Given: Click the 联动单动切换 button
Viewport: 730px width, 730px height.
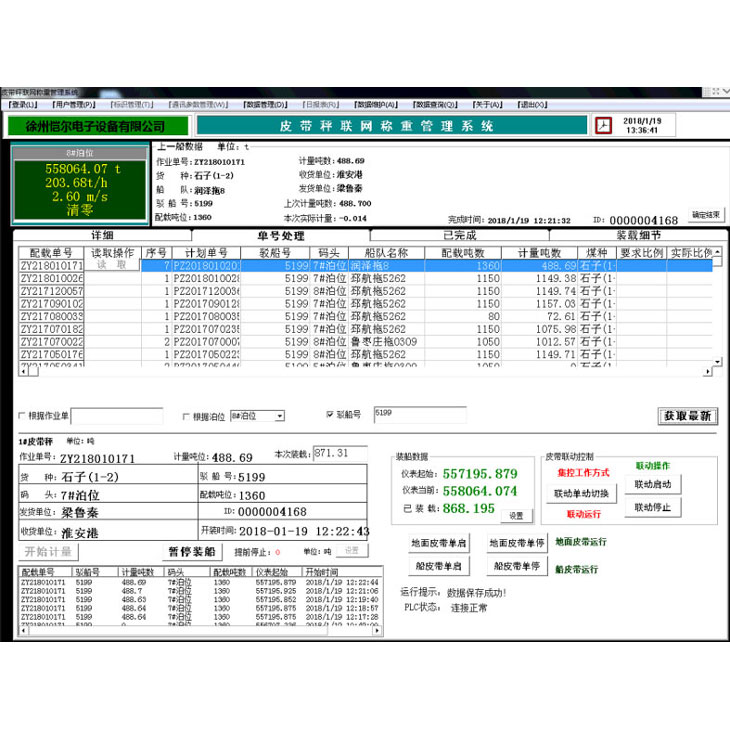Looking at the screenshot, I should [581, 493].
